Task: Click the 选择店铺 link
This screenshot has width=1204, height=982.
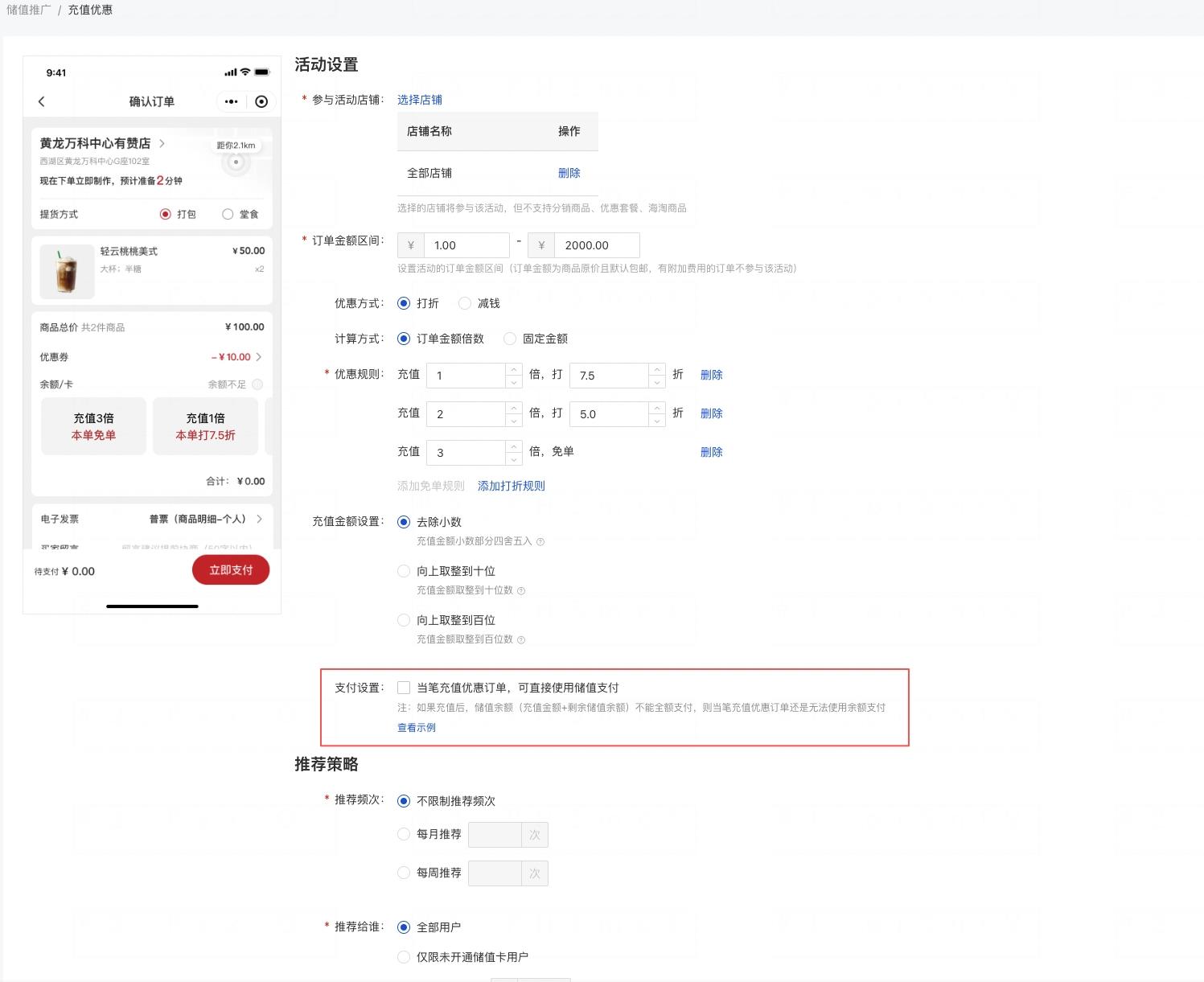Action: (x=419, y=100)
